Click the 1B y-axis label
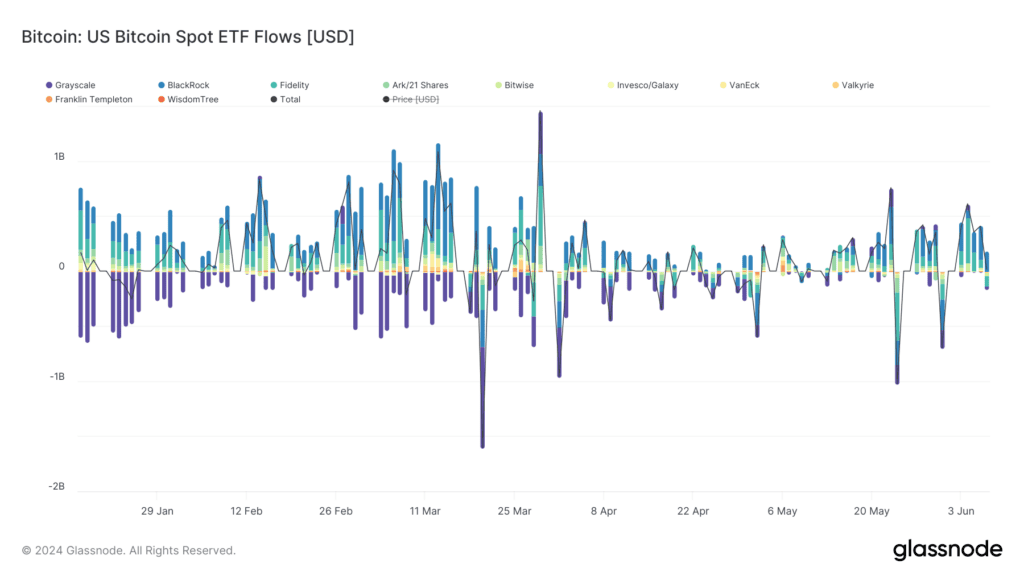 coord(59,157)
